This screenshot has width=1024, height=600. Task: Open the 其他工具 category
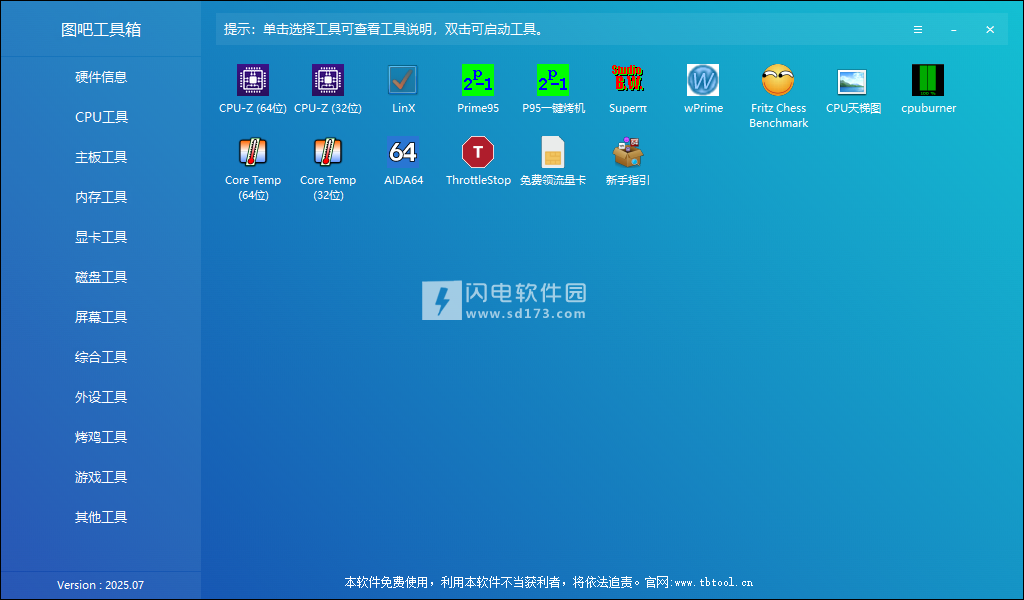(x=101, y=517)
